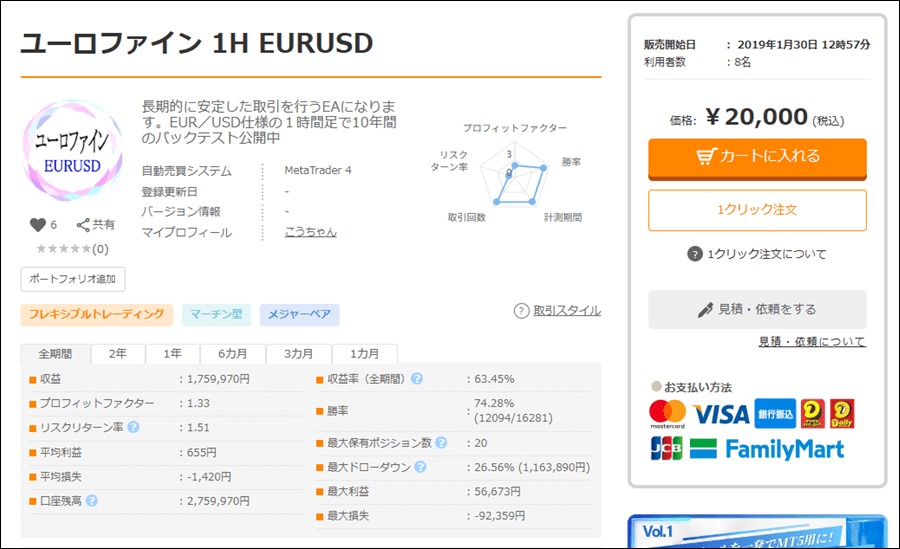Switch to the 1カ月 tab

[x=364, y=354]
